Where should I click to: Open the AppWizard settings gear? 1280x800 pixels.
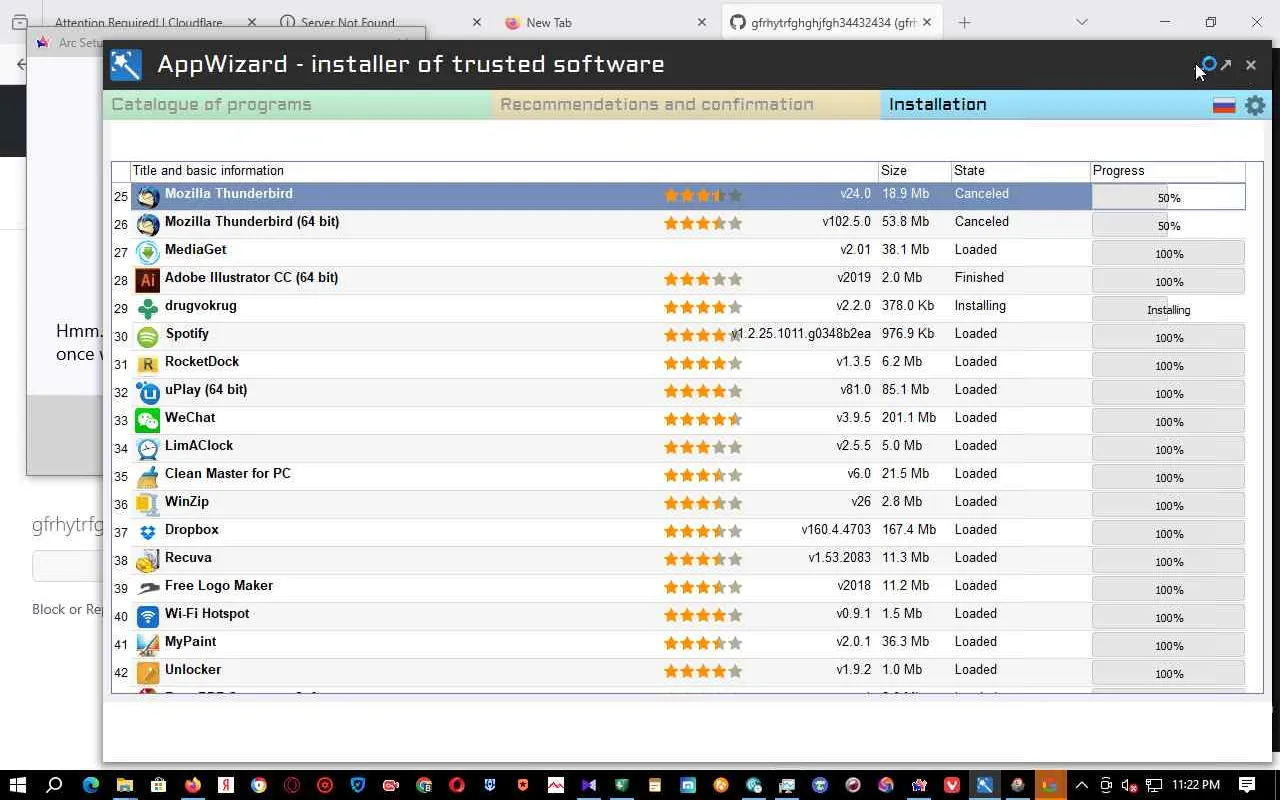point(1255,105)
